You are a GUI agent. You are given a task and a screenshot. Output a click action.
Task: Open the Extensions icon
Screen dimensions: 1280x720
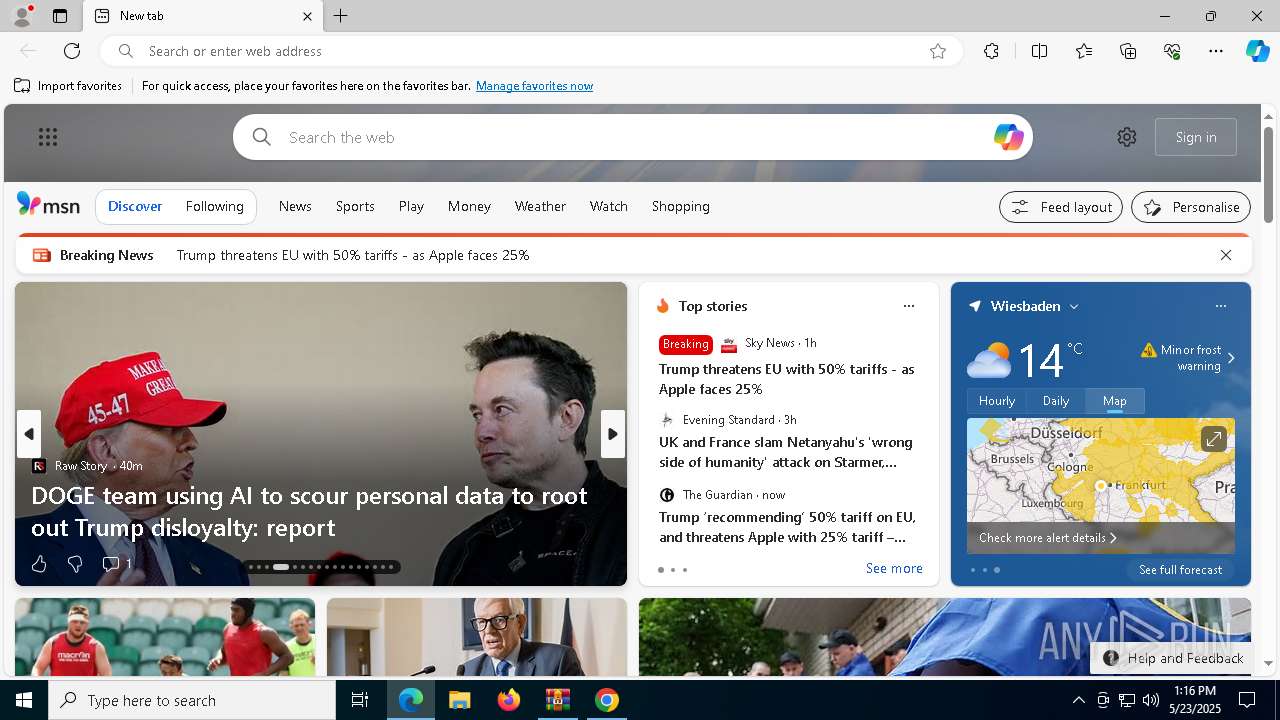(991, 51)
